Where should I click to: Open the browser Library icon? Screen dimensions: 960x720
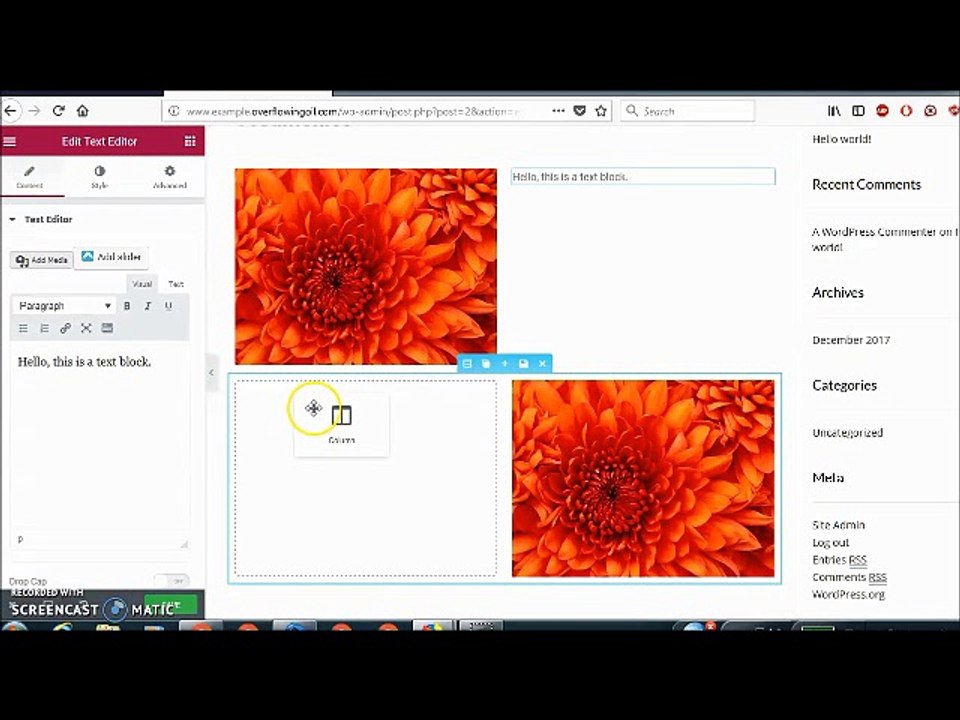(x=834, y=111)
